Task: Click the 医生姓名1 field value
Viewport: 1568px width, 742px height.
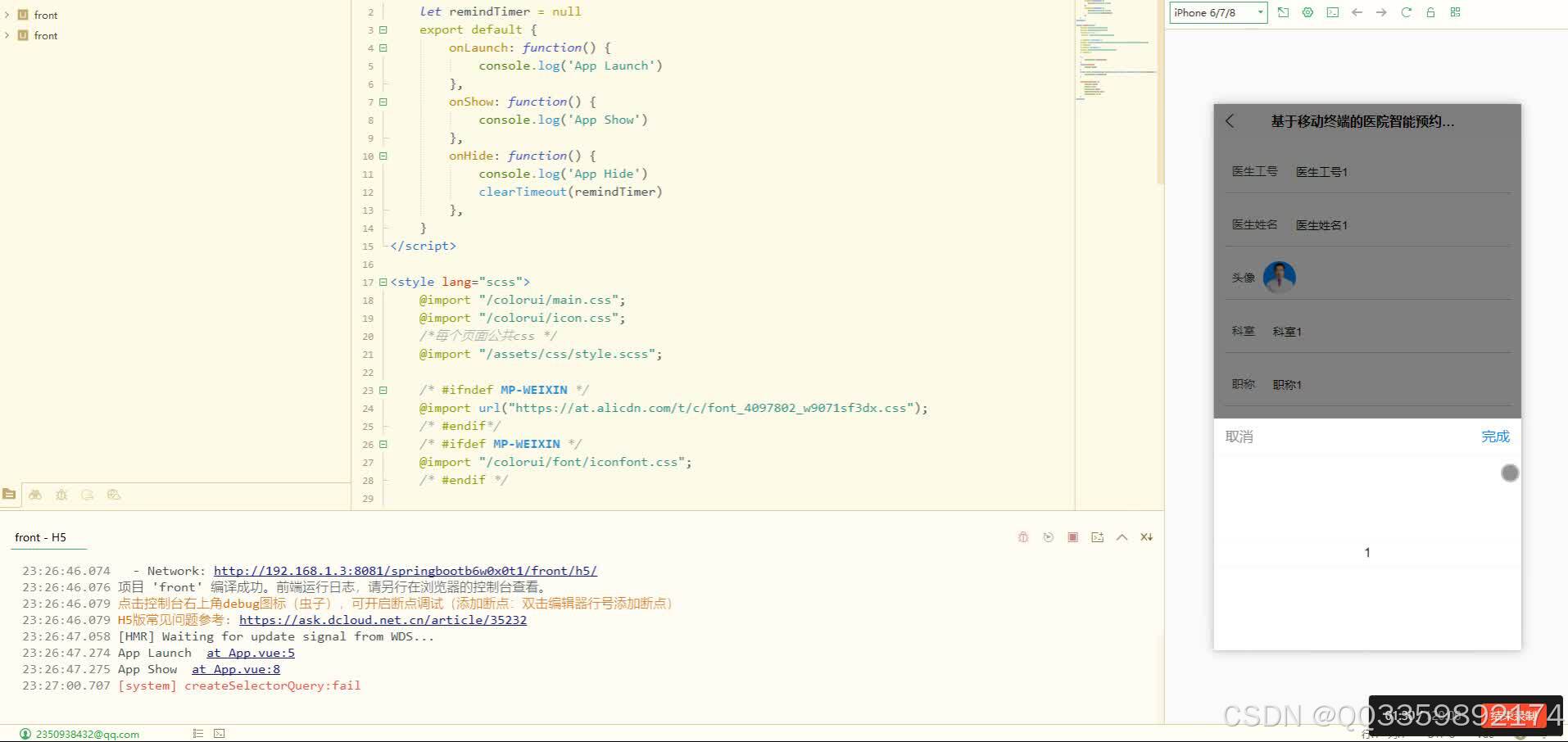Action: (1321, 225)
